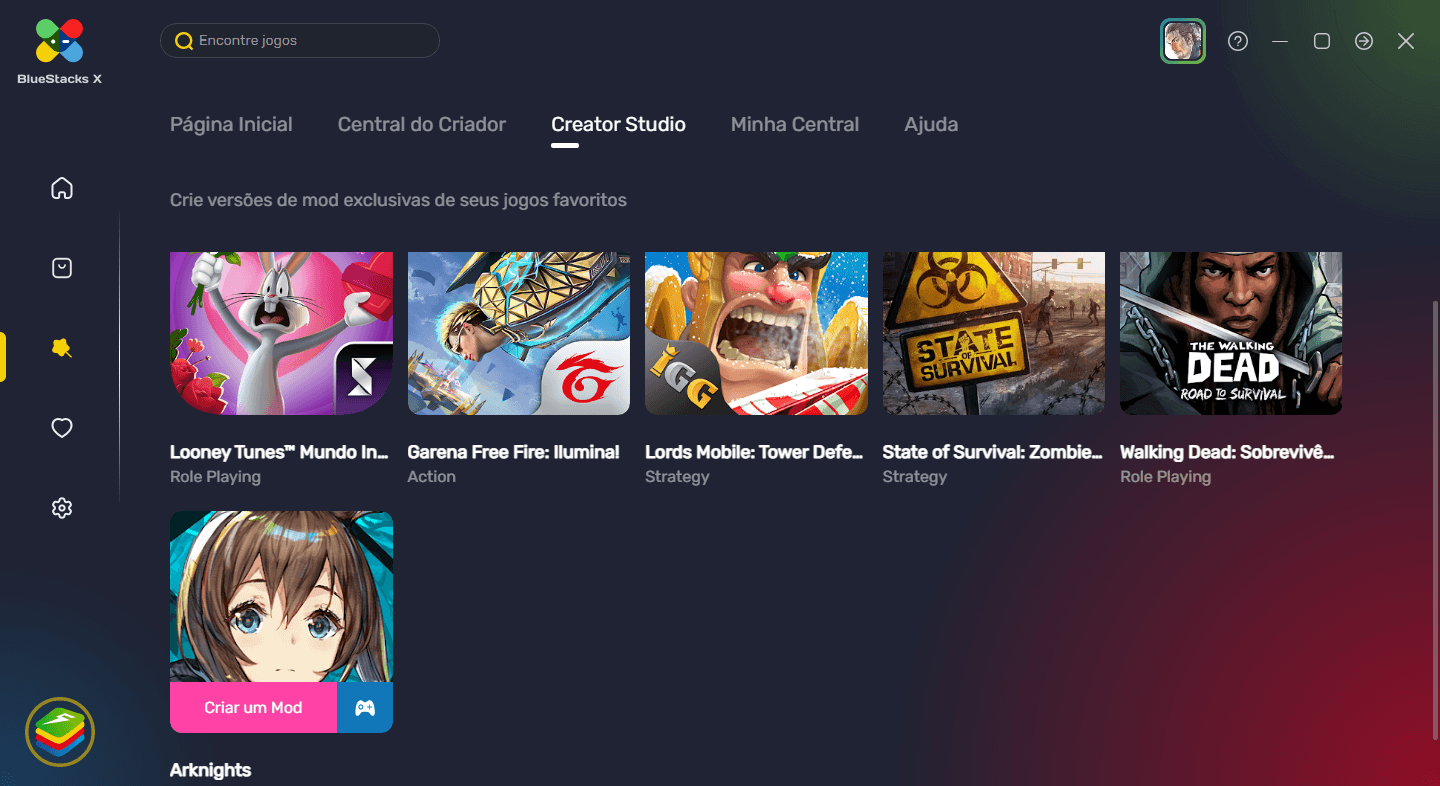The height and width of the screenshot is (786, 1440).
Task: Click Role Playing label under Walking Dead
Action: click(x=1165, y=477)
